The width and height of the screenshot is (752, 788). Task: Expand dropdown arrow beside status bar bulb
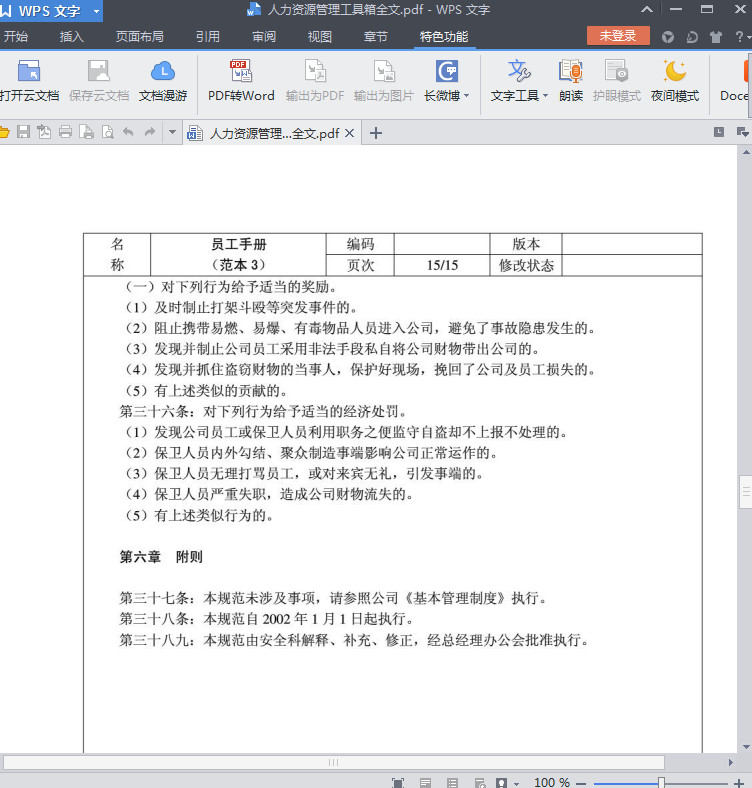(x=516, y=783)
